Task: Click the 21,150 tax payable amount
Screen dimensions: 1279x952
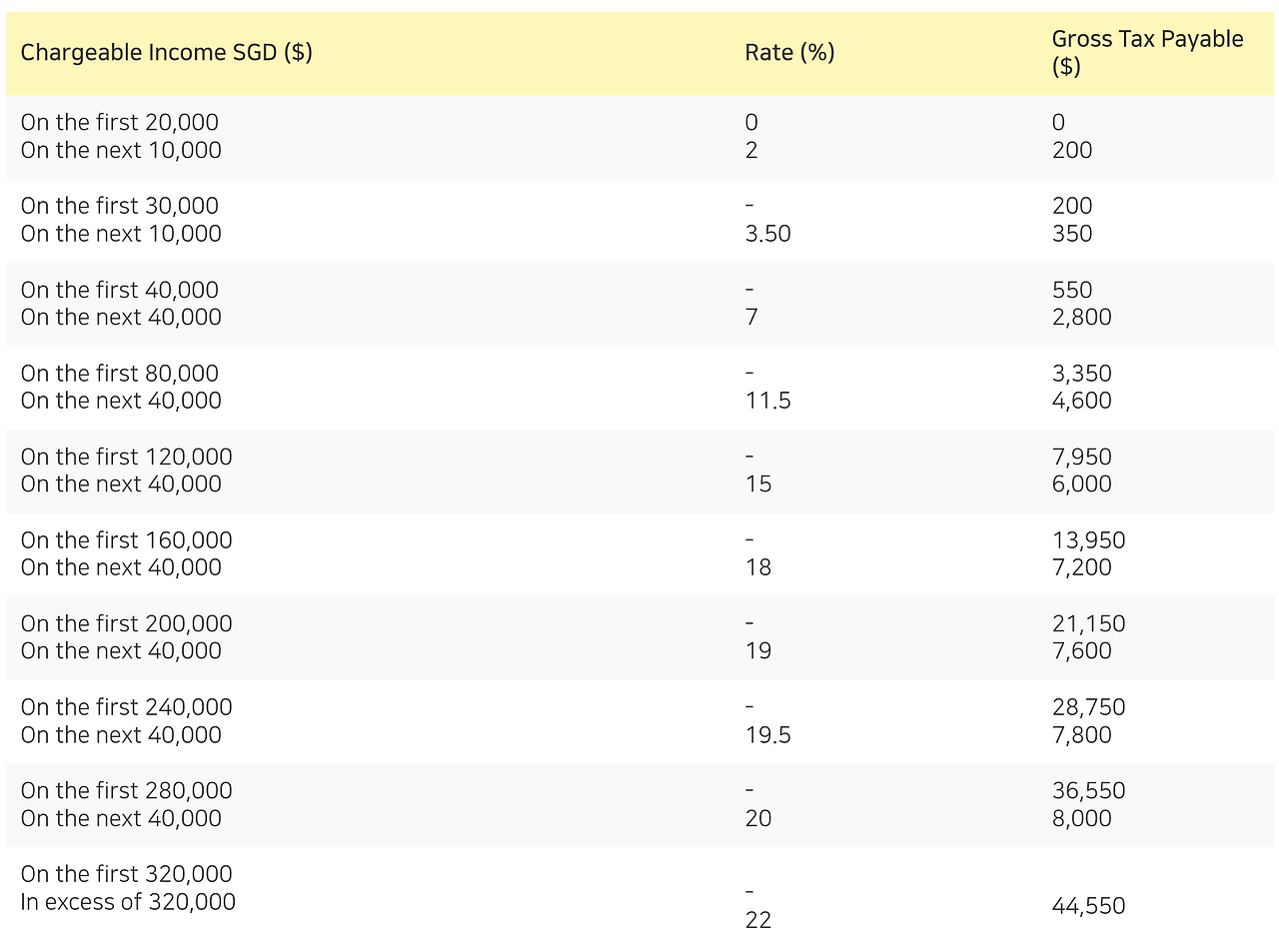Action: click(1088, 624)
